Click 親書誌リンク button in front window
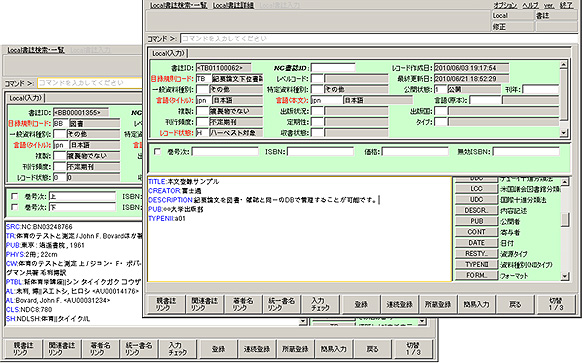 pos(165,304)
